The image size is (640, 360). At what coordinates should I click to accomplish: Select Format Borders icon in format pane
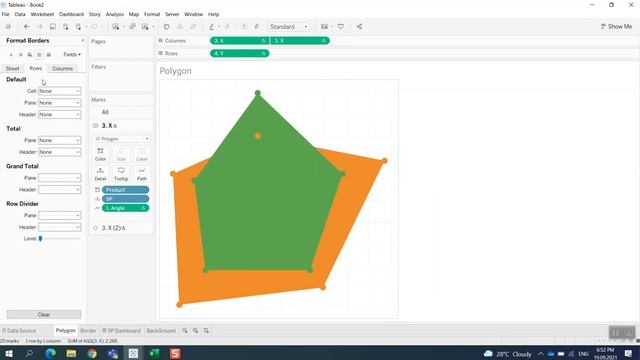(39, 54)
